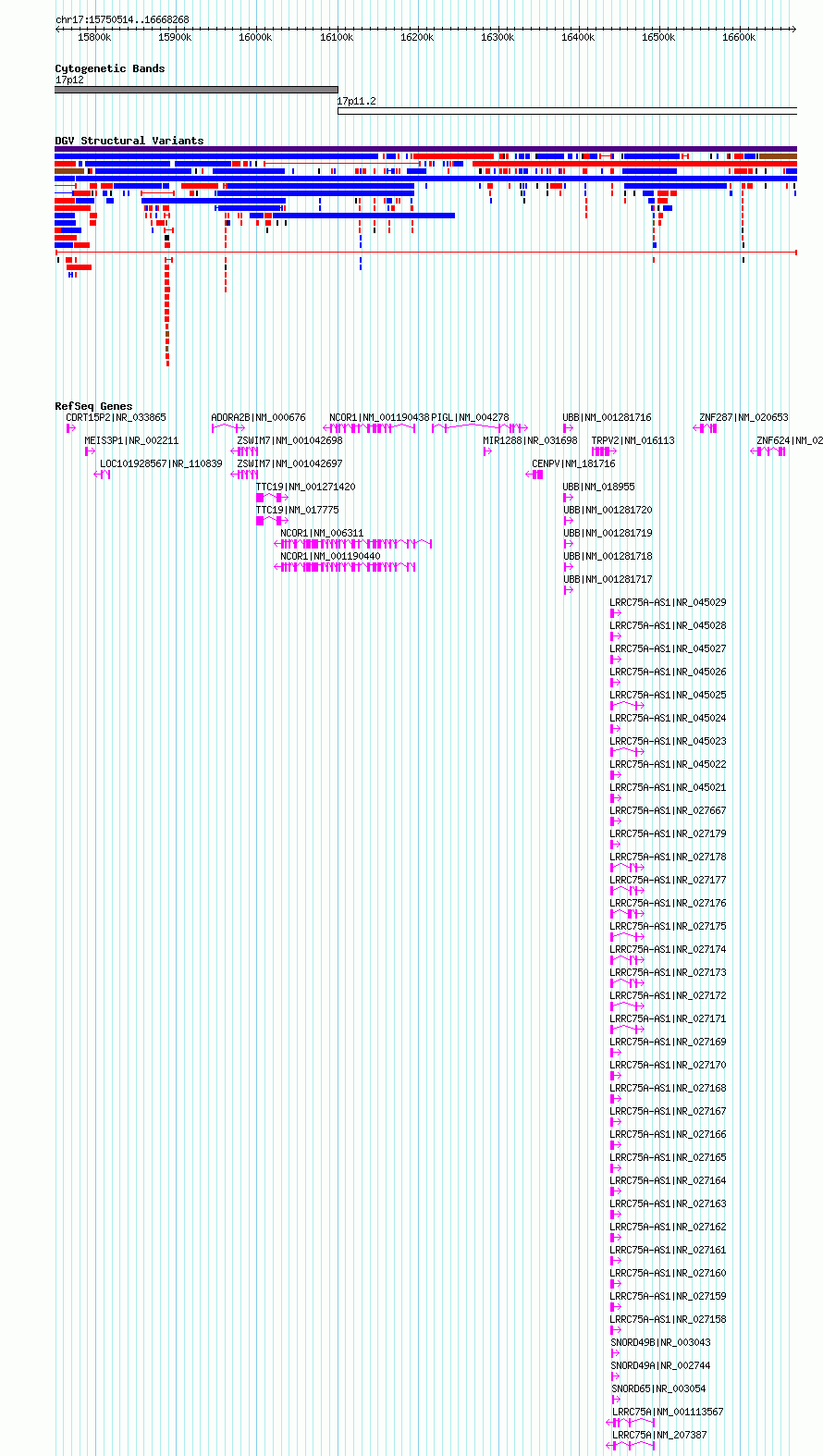Open the Cytogenetic Bands track title
The height and width of the screenshot is (1456, 823).
point(110,68)
